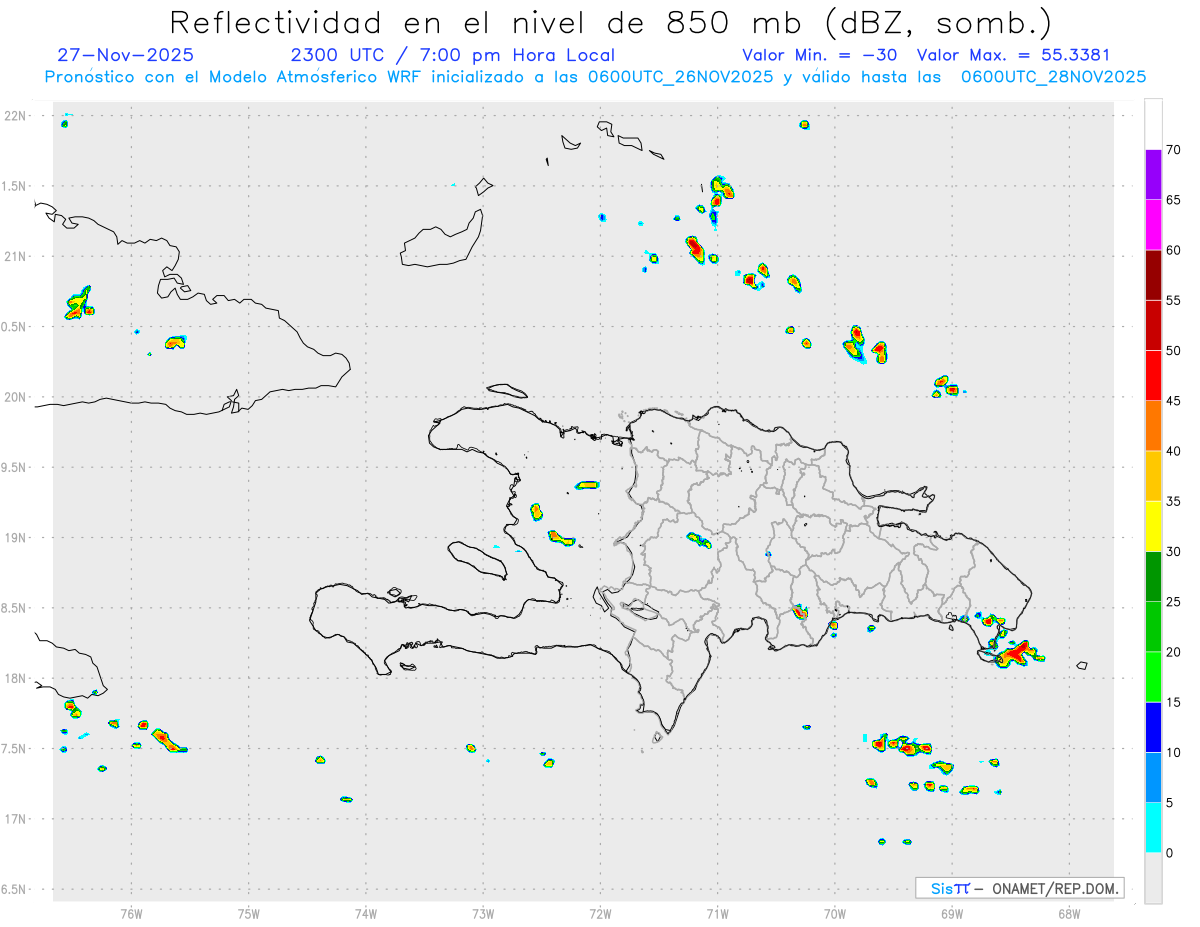Click the purple 65–70 dBZ color bar segment

click(1153, 174)
